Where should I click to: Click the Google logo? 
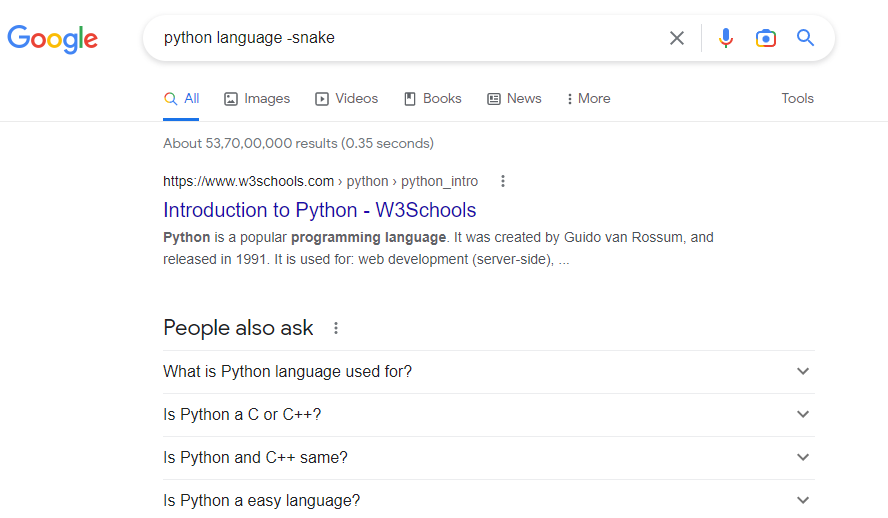coord(52,38)
